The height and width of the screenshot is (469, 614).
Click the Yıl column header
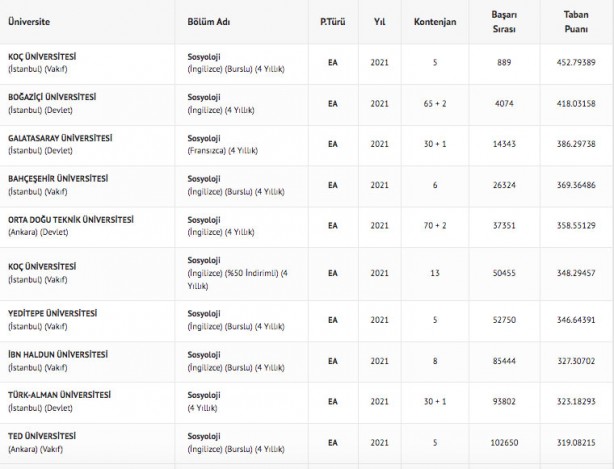tap(379, 20)
